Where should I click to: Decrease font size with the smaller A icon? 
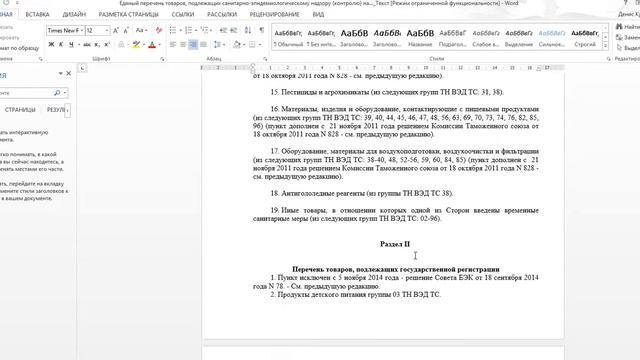[x=126, y=30]
